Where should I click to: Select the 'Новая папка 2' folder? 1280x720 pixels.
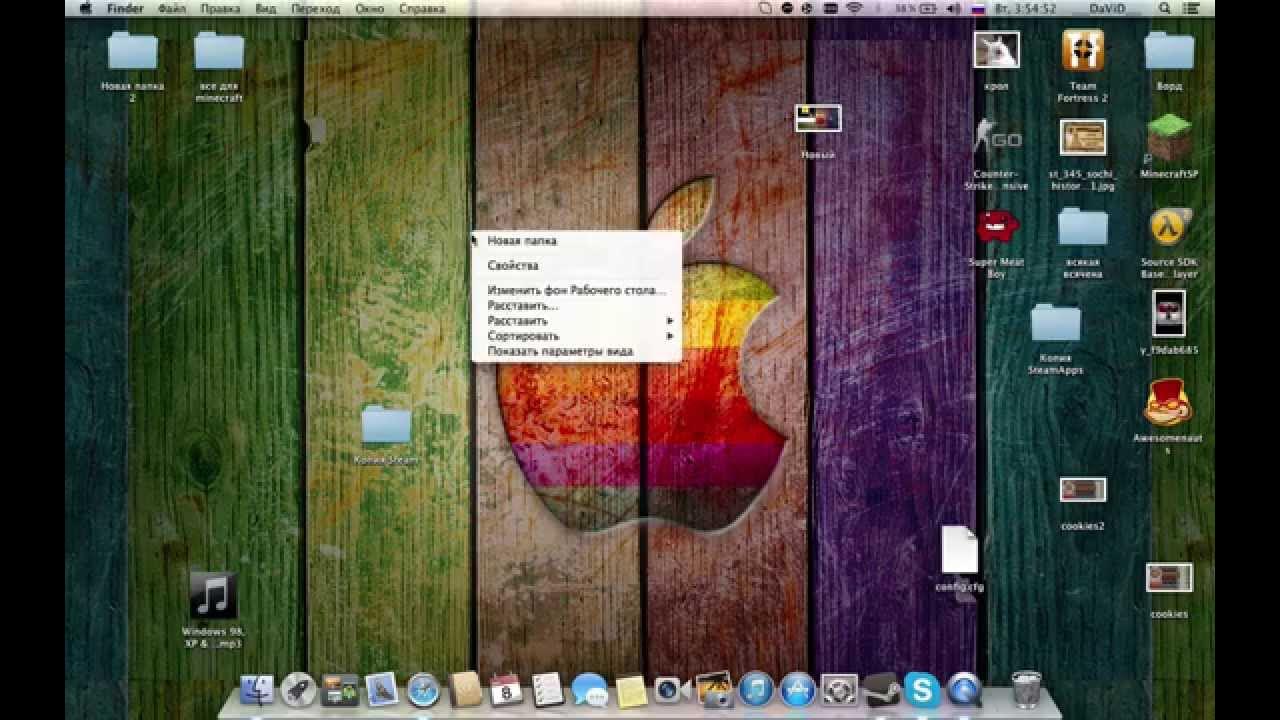[x=132, y=52]
